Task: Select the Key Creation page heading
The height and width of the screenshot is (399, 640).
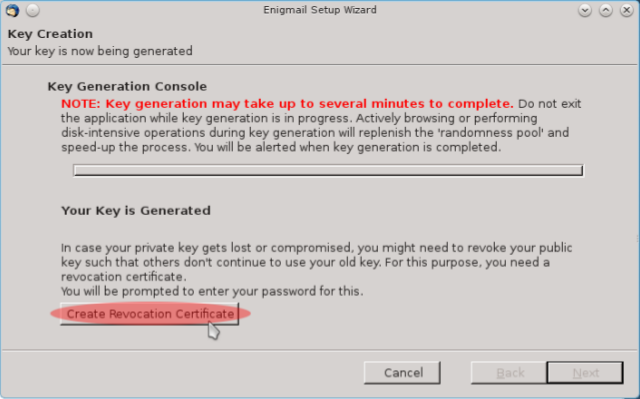Action: pyautogui.click(x=50, y=34)
